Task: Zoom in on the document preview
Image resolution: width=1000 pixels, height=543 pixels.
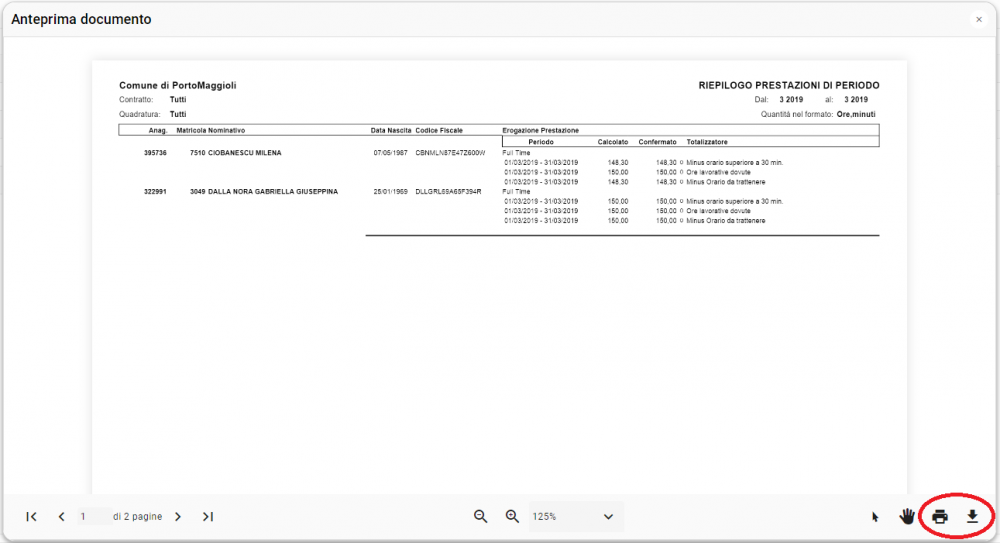Action: click(x=512, y=517)
